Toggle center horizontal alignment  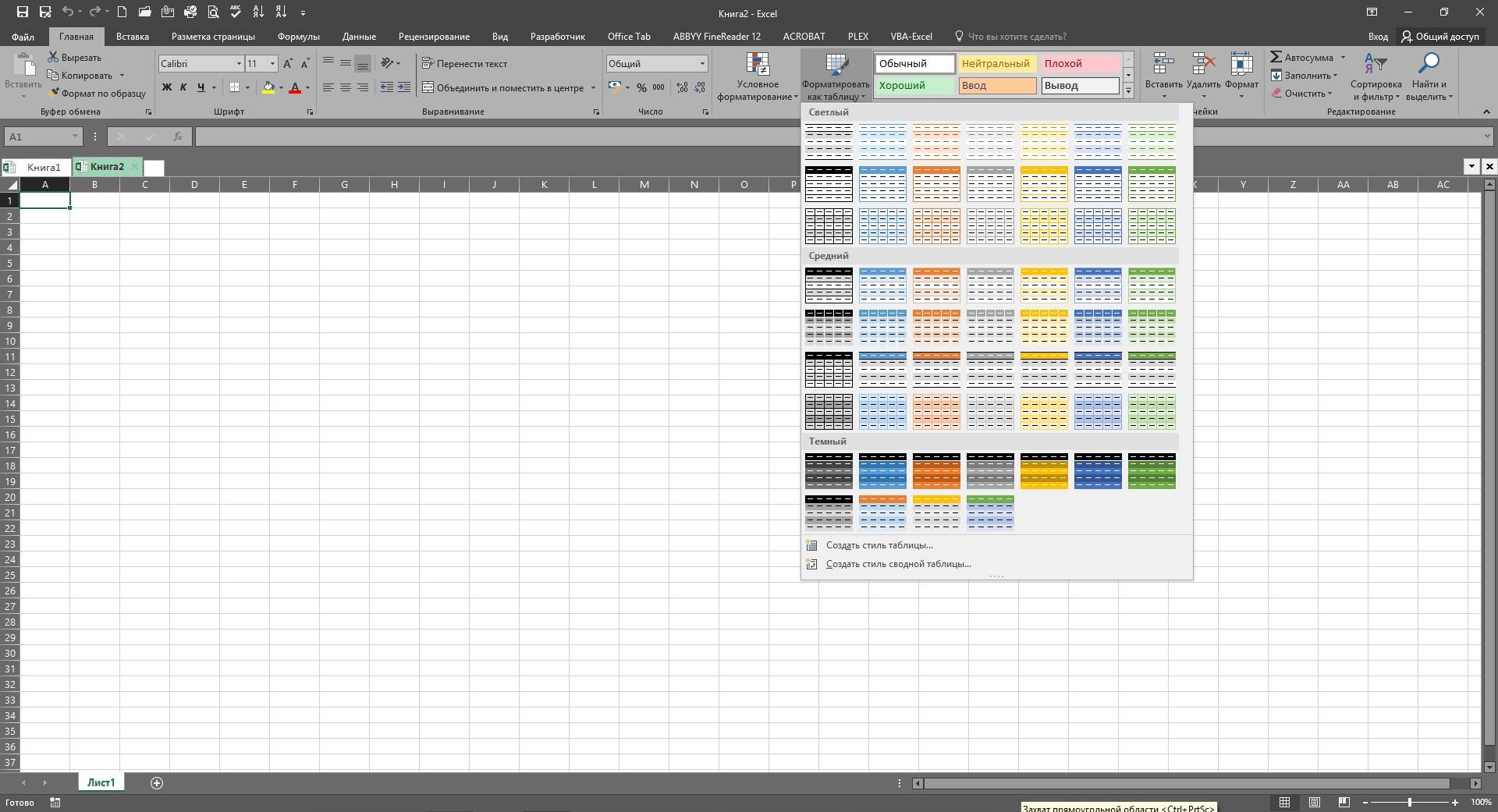tap(345, 87)
